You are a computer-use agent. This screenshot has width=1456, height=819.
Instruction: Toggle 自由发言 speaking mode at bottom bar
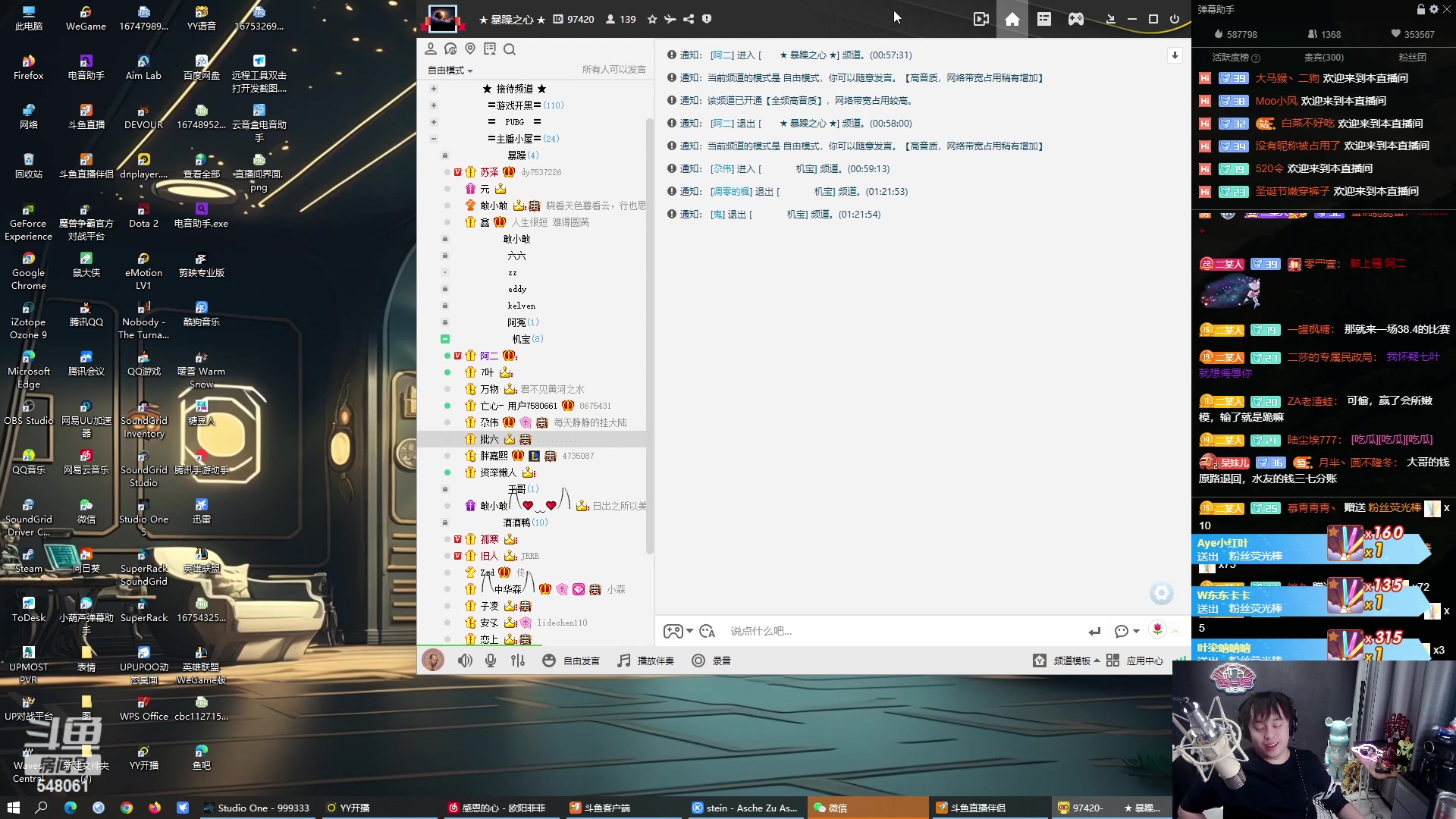point(571,661)
